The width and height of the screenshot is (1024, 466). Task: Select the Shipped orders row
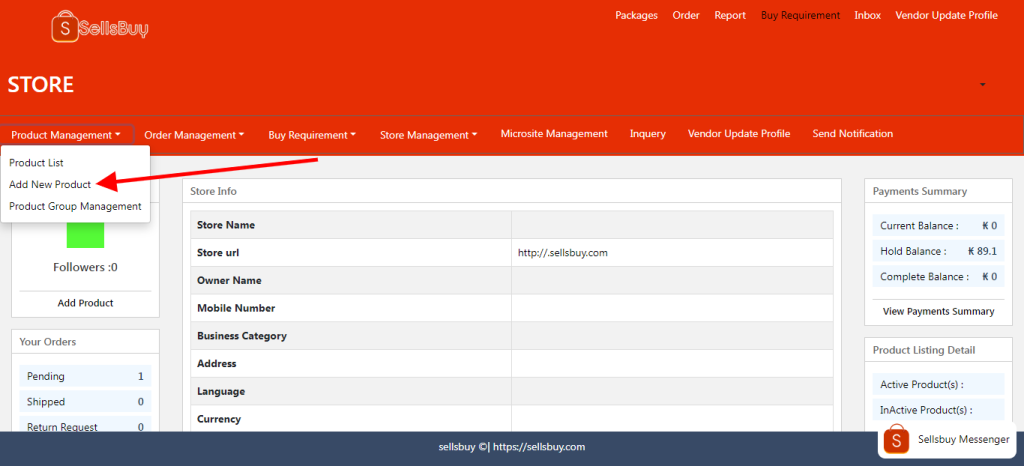point(86,401)
